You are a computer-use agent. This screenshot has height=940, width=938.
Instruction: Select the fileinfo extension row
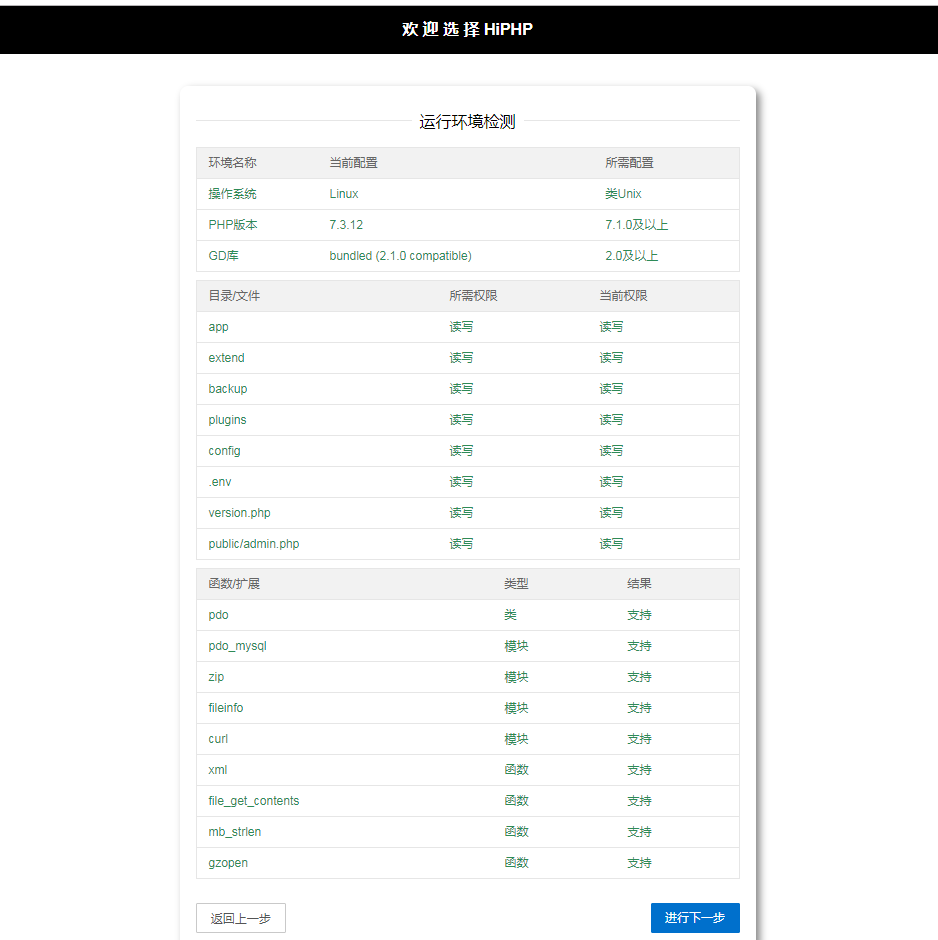tap(468, 708)
